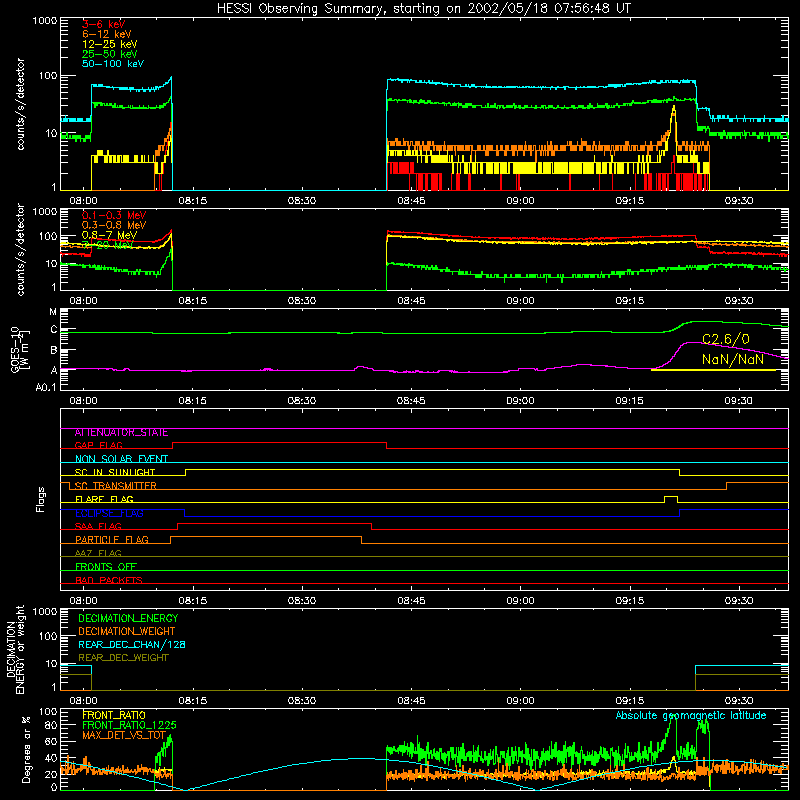Image resolution: width=800 pixels, height=800 pixels.
Task: Click the MAX_DET_VS_TOT legend label
Action: 124,735
